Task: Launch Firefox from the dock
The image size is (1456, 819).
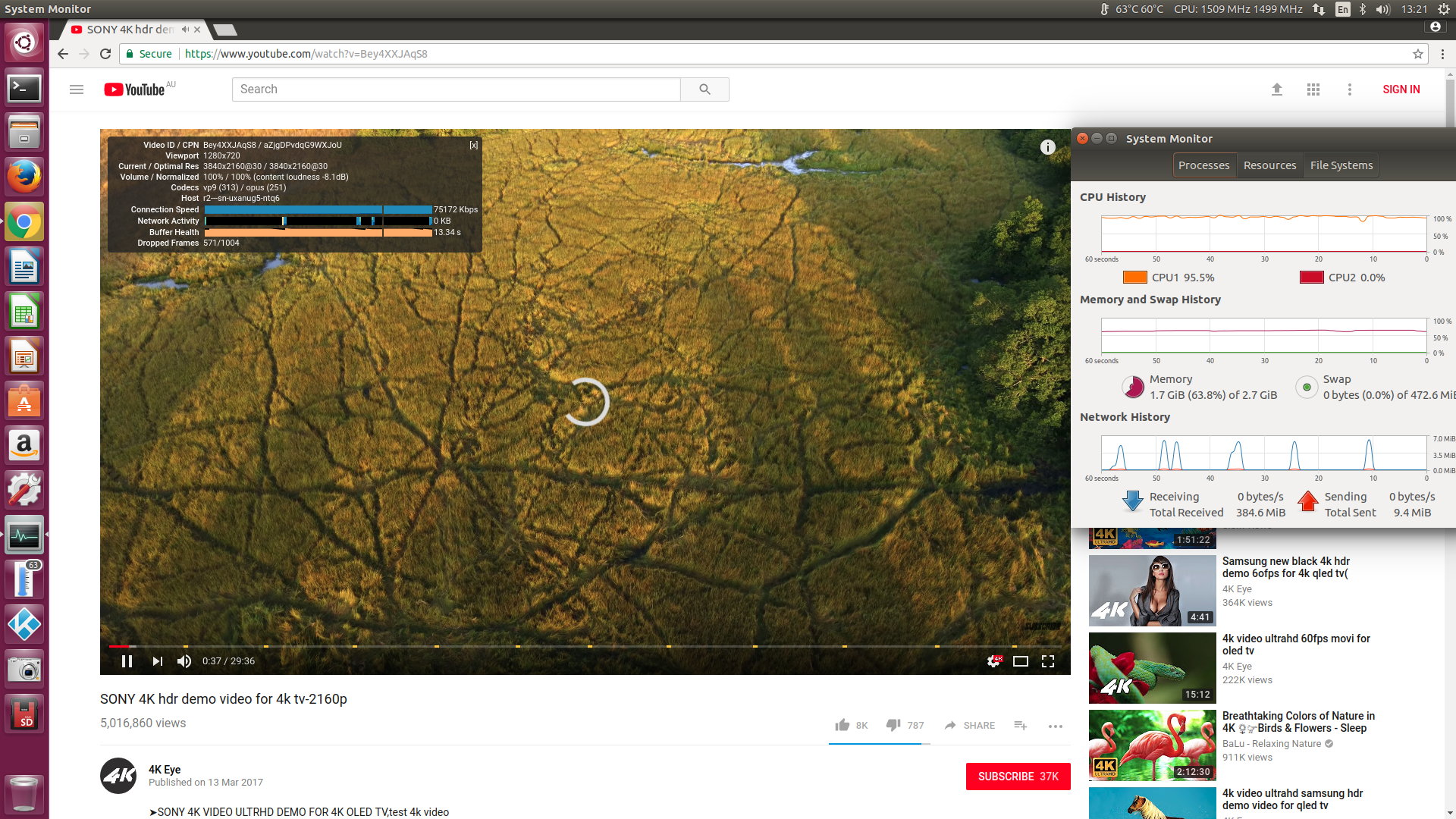Action: 24,177
